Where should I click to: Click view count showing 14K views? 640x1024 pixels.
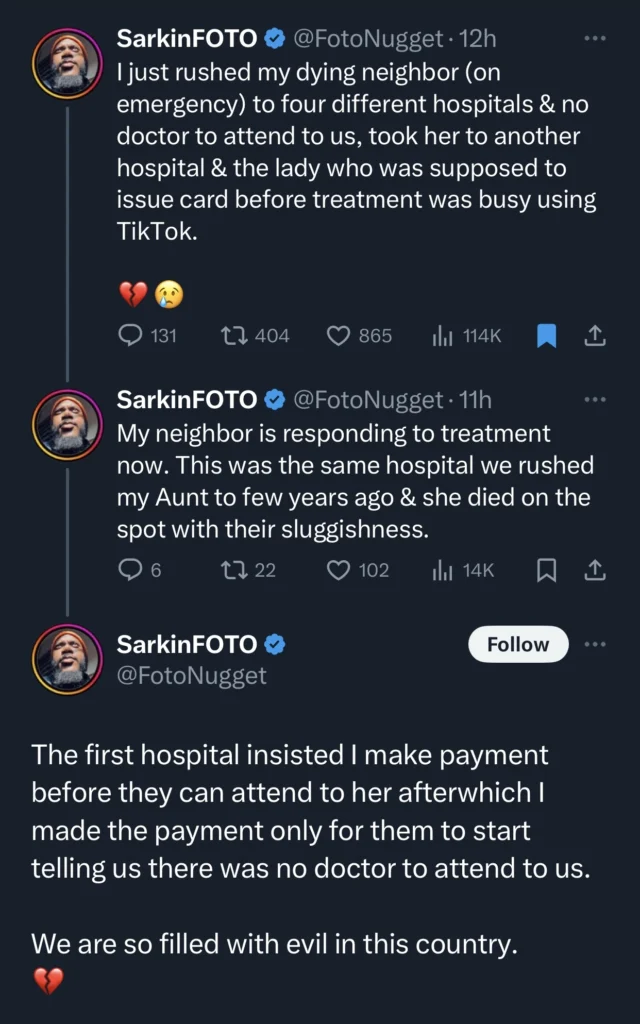coord(437,570)
